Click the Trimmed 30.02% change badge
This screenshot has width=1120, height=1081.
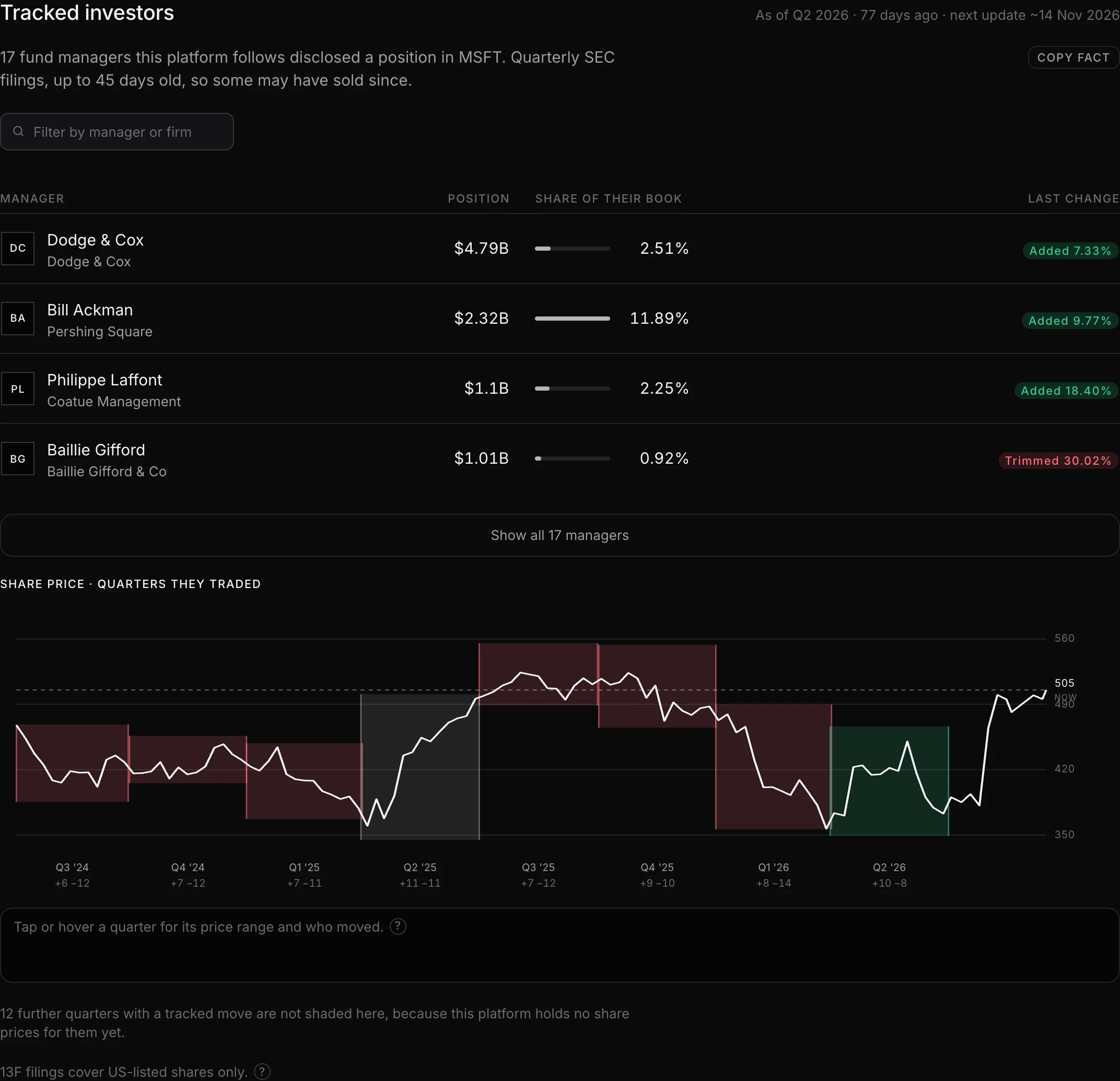[x=1058, y=461]
